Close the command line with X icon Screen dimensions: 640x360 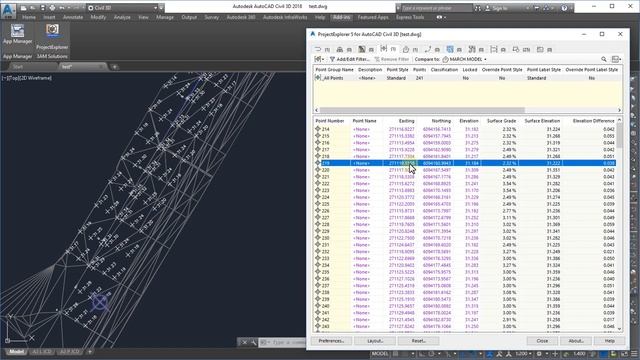click(244, 342)
